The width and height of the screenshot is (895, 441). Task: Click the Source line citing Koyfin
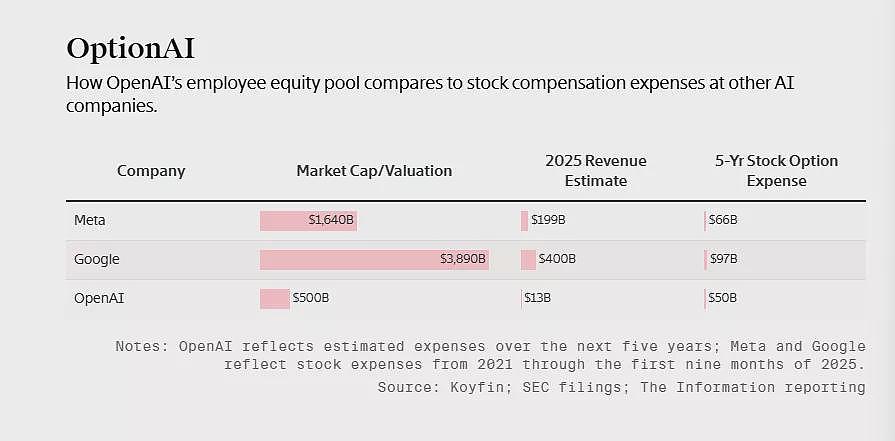622,388
